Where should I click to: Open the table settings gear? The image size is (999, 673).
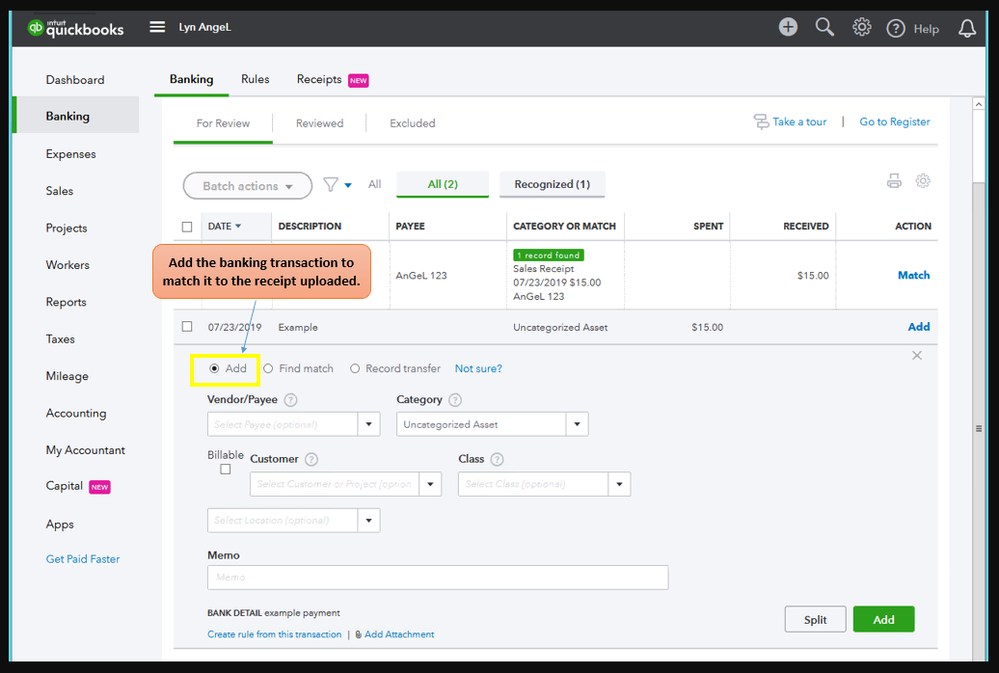[923, 181]
